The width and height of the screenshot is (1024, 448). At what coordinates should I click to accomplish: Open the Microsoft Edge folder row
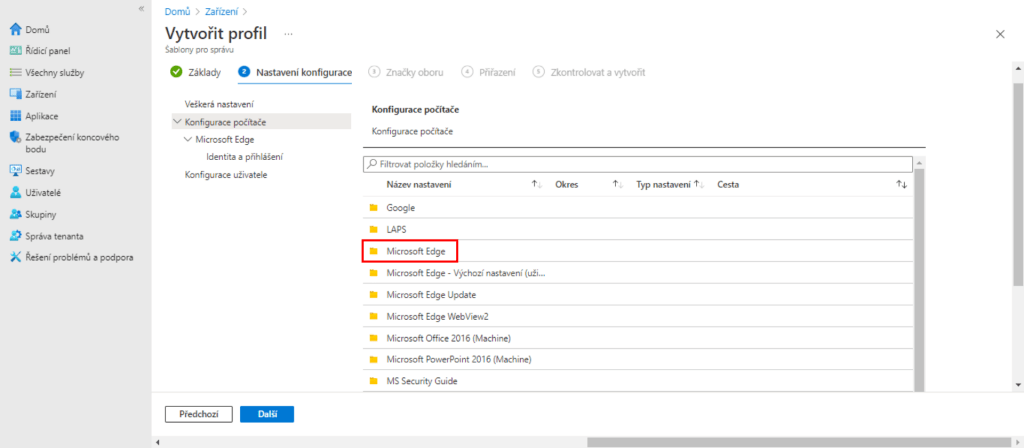pyautogui.click(x=414, y=251)
